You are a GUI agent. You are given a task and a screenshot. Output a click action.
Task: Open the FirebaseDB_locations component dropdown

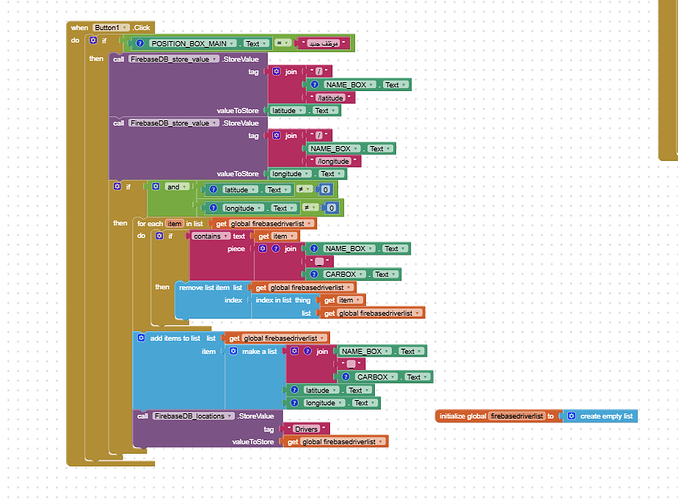pos(229,416)
